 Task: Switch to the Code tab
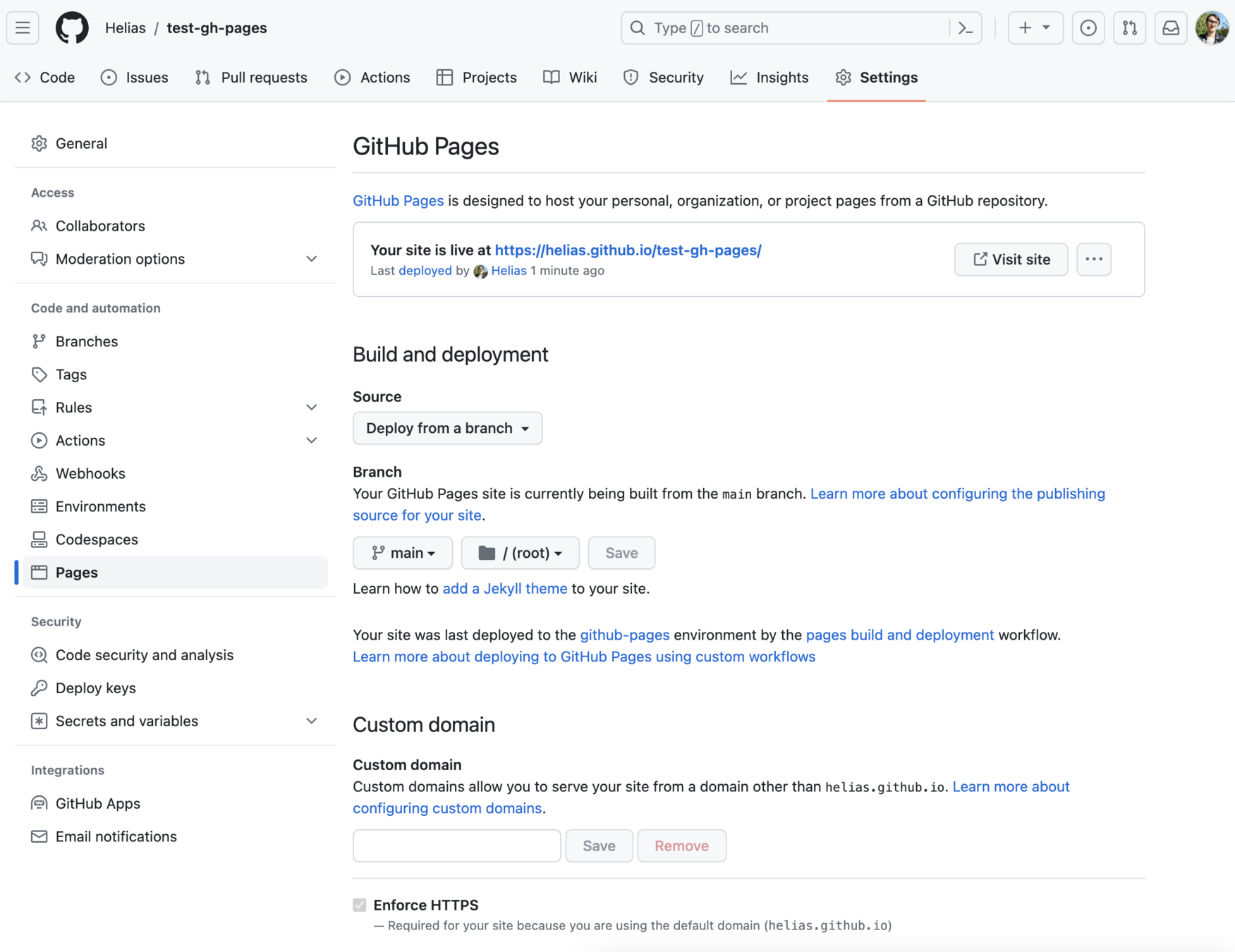click(45, 78)
